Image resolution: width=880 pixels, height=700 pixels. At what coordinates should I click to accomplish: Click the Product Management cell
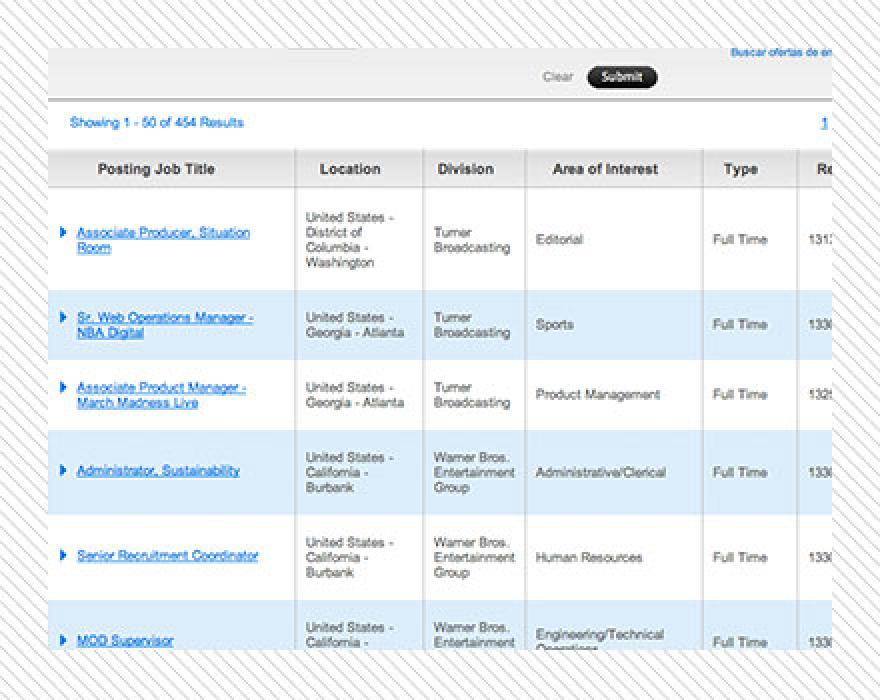pyautogui.click(x=598, y=395)
